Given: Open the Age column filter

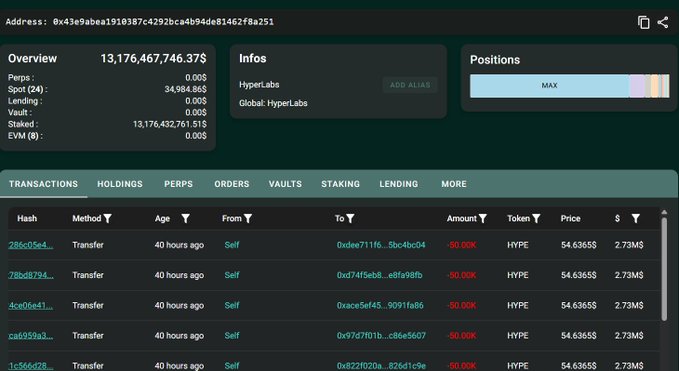Looking at the screenshot, I should pos(185,219).
